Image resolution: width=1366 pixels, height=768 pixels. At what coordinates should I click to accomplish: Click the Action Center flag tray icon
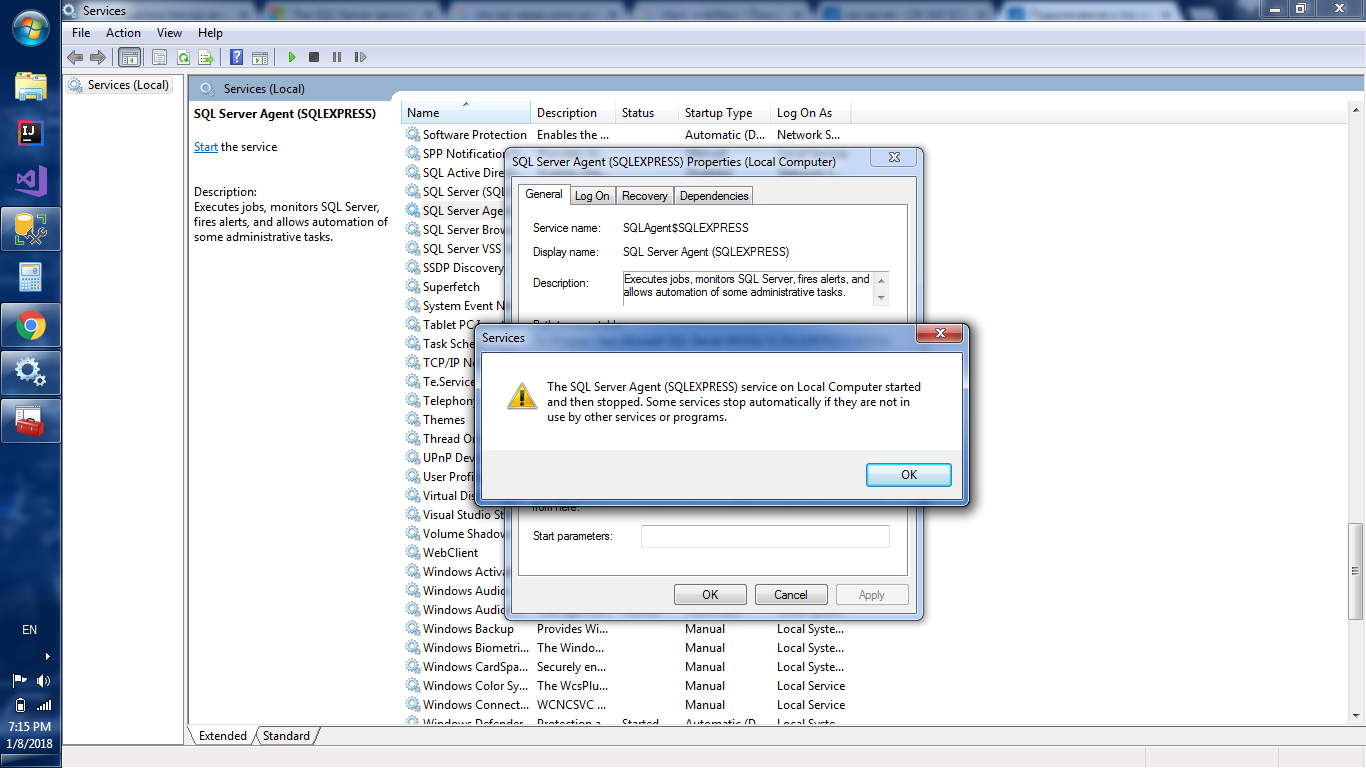[19, 681]
